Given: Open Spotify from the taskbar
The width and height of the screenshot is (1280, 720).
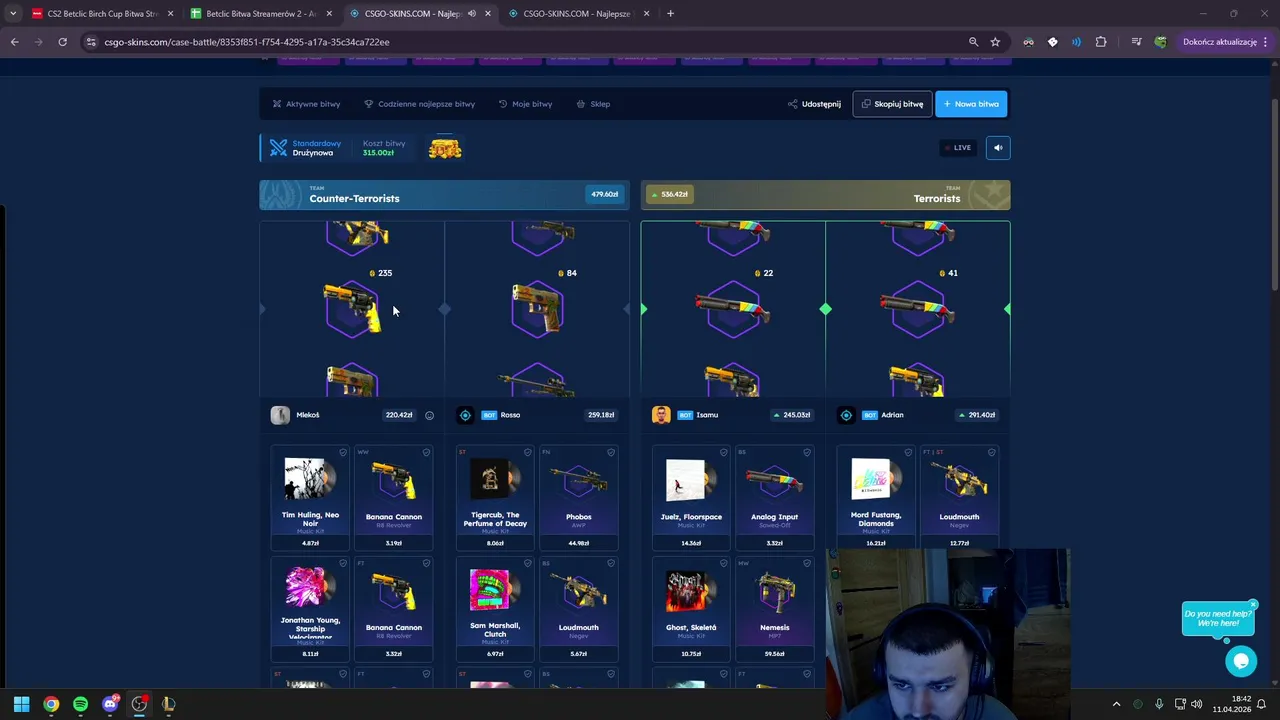Looking at the screenshot, I should pyautogui.click(x=80, y=704).
